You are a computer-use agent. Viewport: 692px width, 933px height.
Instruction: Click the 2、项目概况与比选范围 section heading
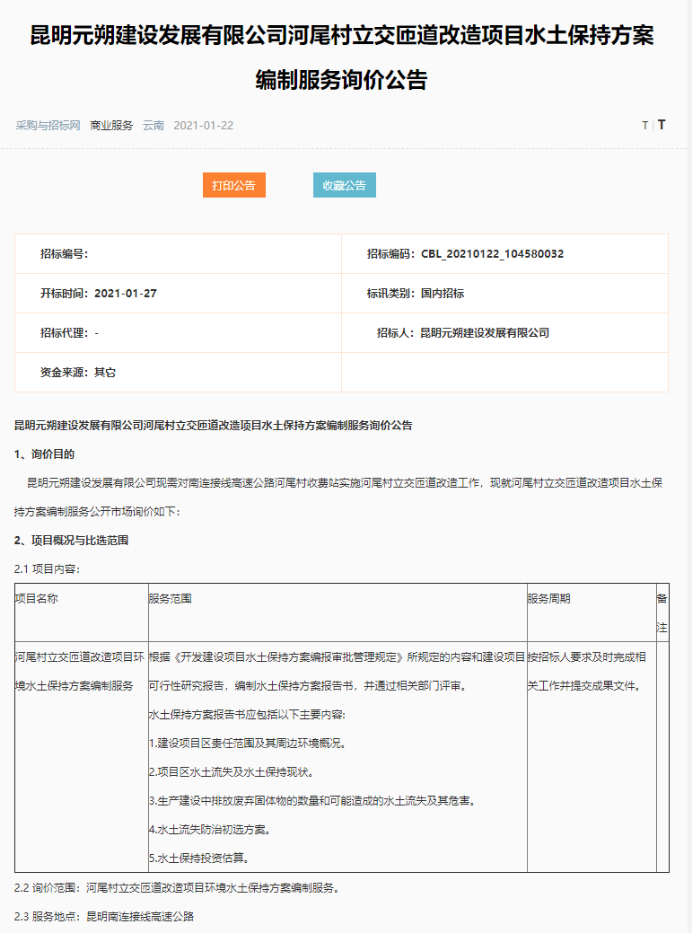pyautogui.click(x=71, y=540)
